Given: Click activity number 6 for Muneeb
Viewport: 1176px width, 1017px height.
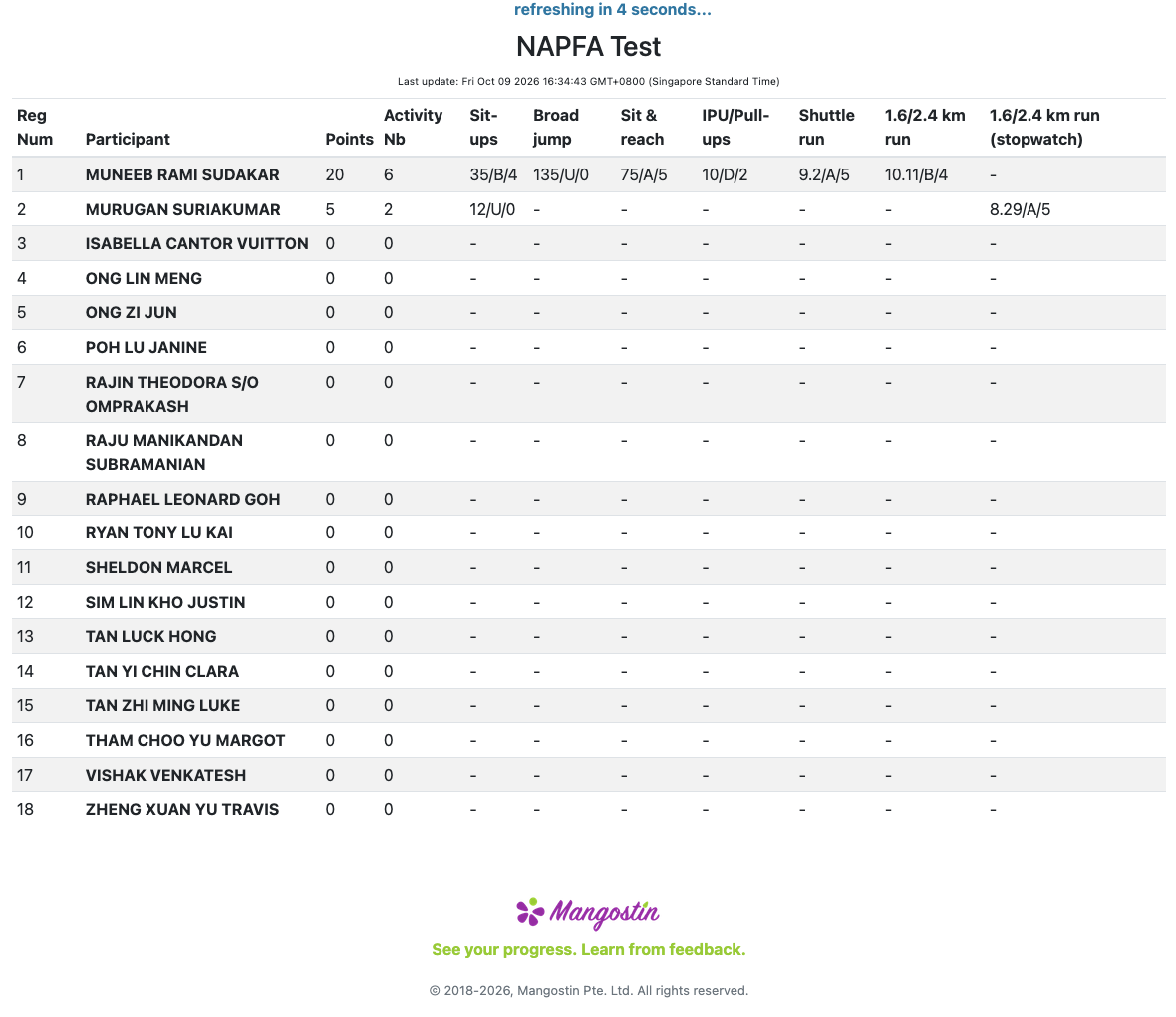Looking at the screenshot, I should click(388, 174).
